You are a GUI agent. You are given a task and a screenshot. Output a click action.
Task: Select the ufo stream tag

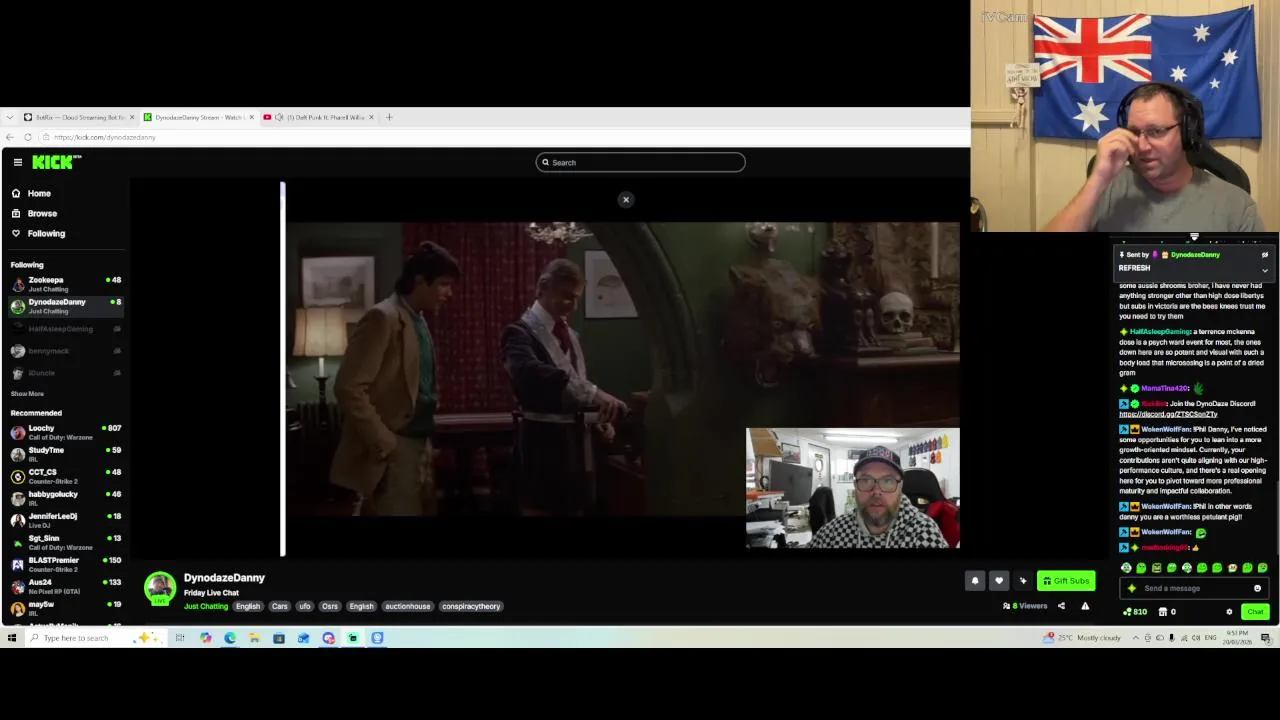(x=305, y=606)
